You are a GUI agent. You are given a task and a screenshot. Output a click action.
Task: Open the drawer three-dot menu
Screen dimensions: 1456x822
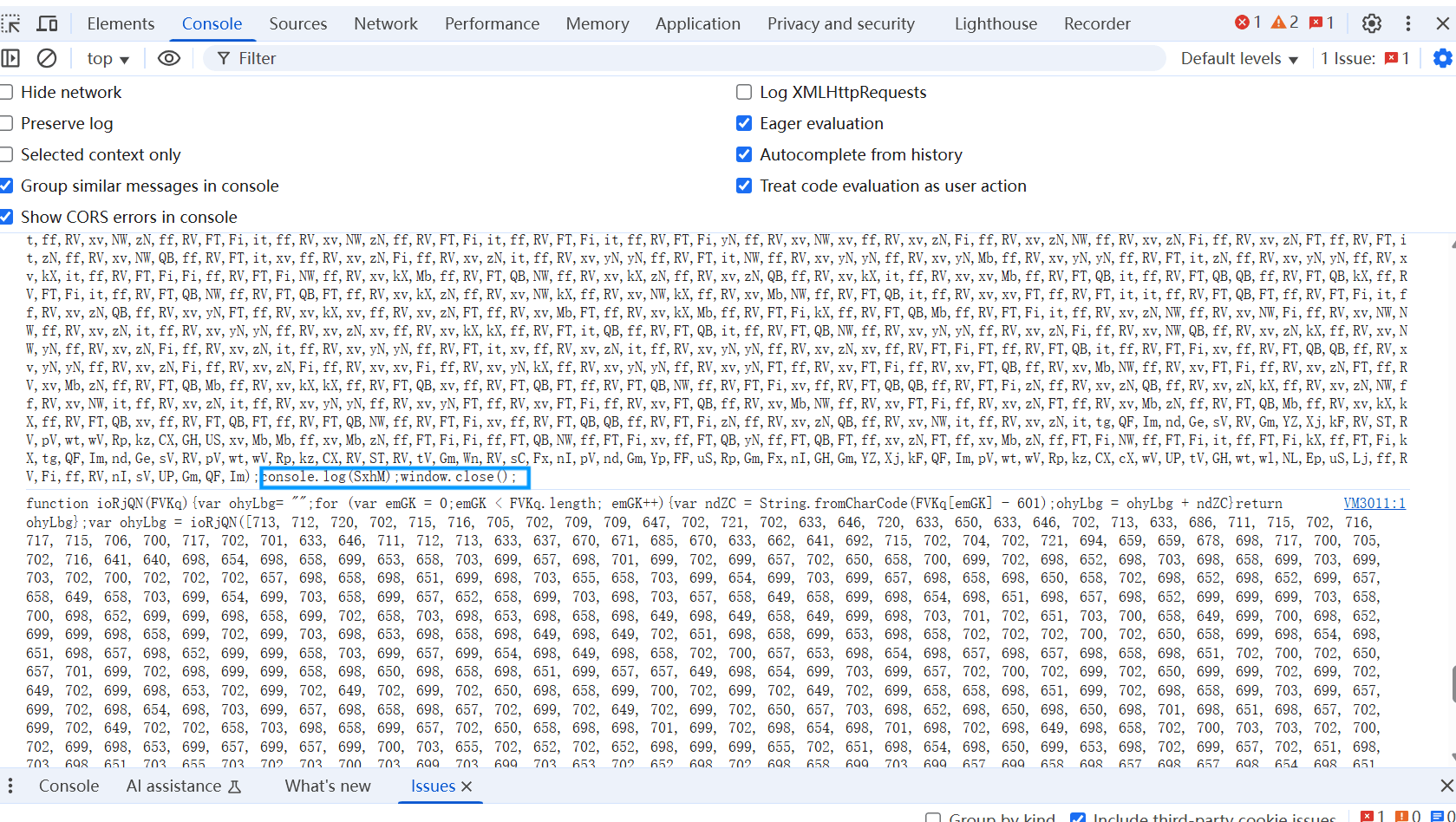(10, 786)
